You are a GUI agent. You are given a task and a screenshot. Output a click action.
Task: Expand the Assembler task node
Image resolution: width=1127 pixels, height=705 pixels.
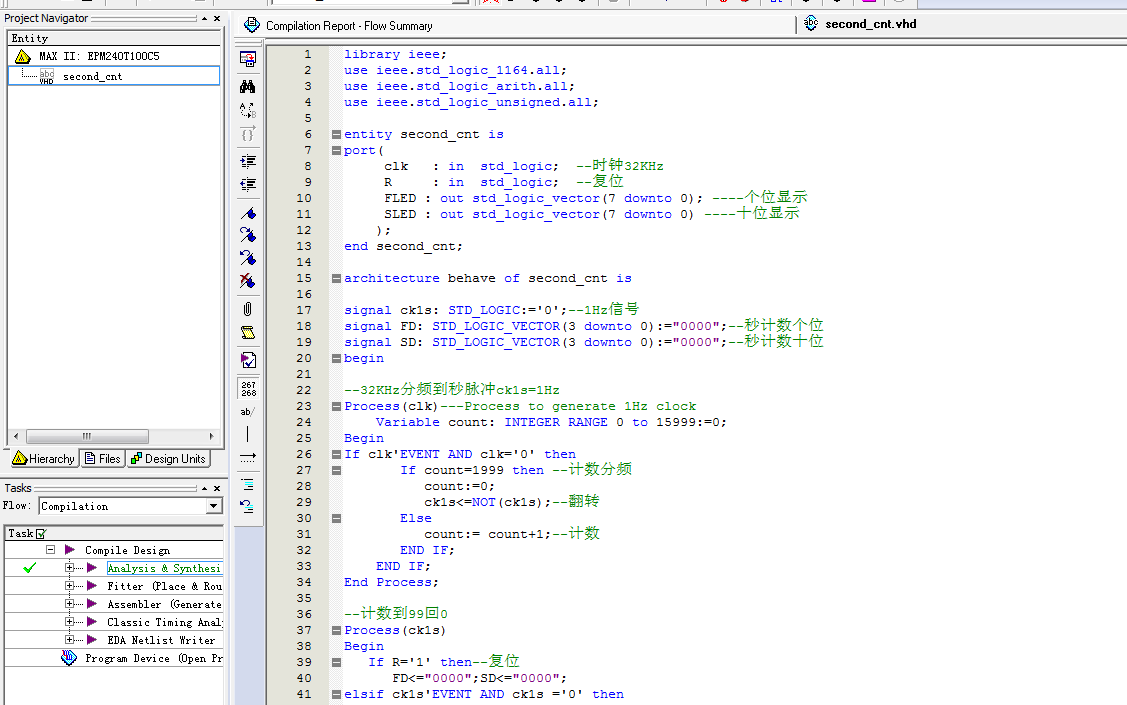[x=70, y=604]
